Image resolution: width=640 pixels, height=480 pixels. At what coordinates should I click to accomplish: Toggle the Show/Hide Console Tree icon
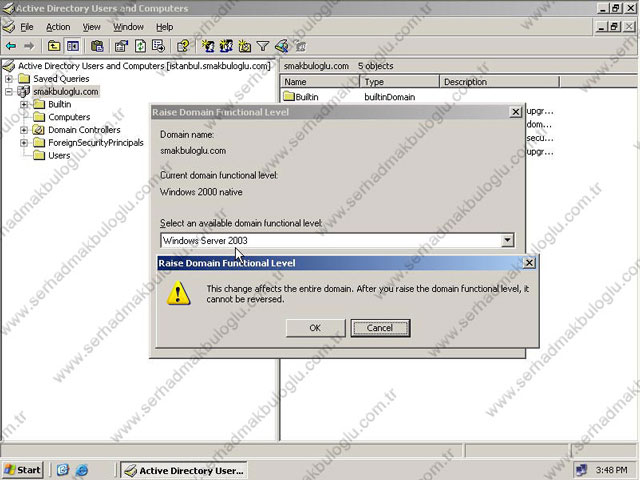point(73,46)
